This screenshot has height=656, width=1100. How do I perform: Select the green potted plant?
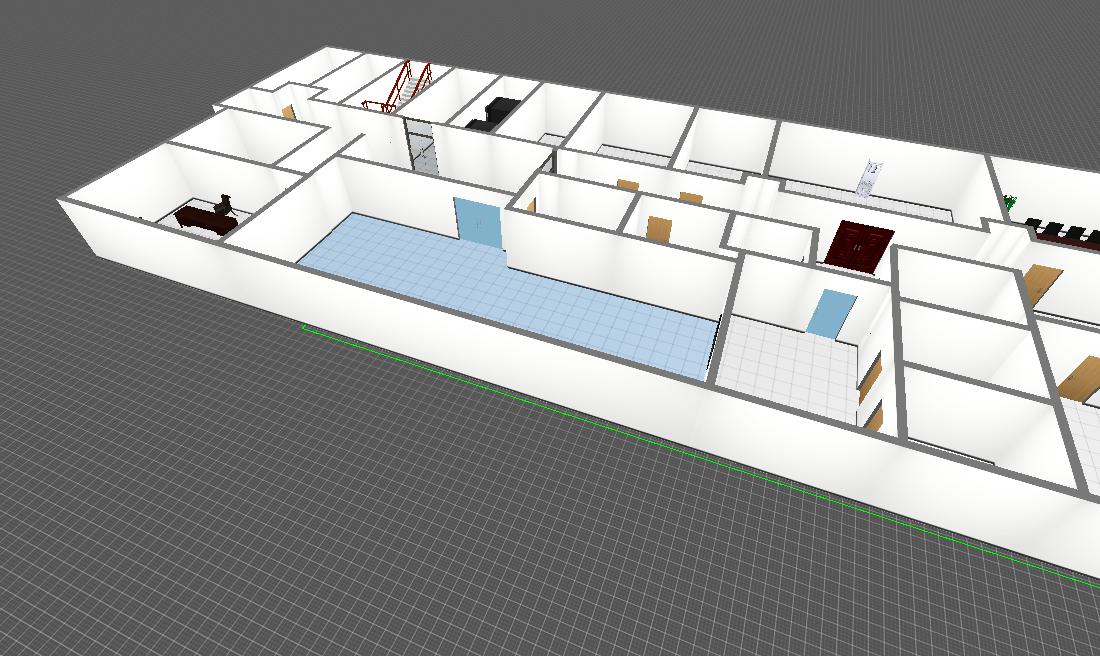[1010, 202]
